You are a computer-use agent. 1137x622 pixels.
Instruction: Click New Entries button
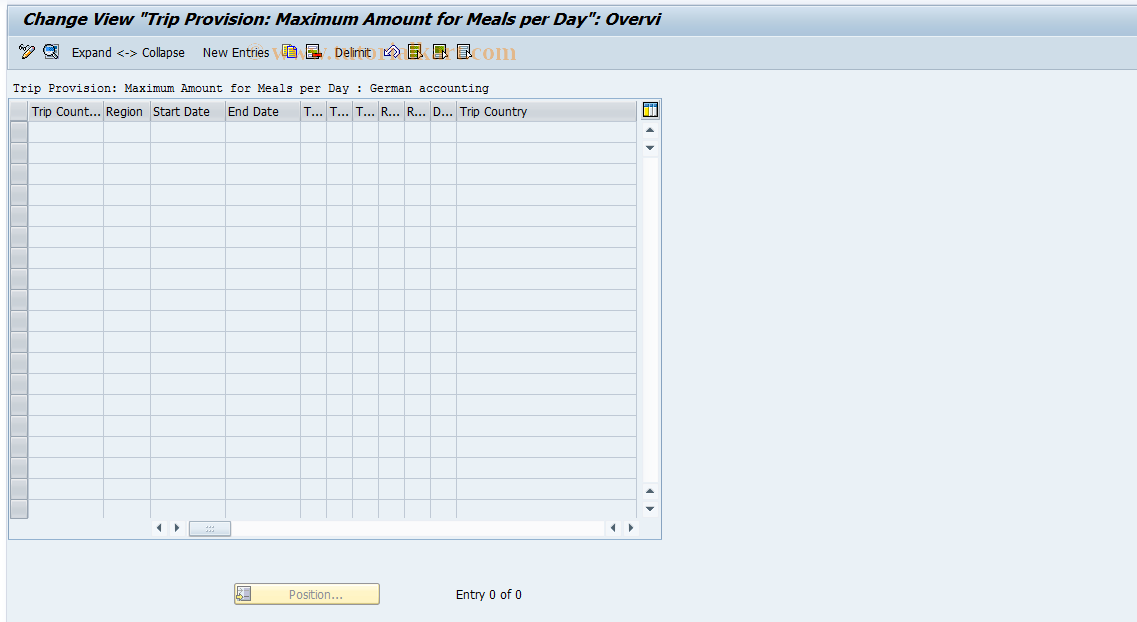(x=236, y=52)
